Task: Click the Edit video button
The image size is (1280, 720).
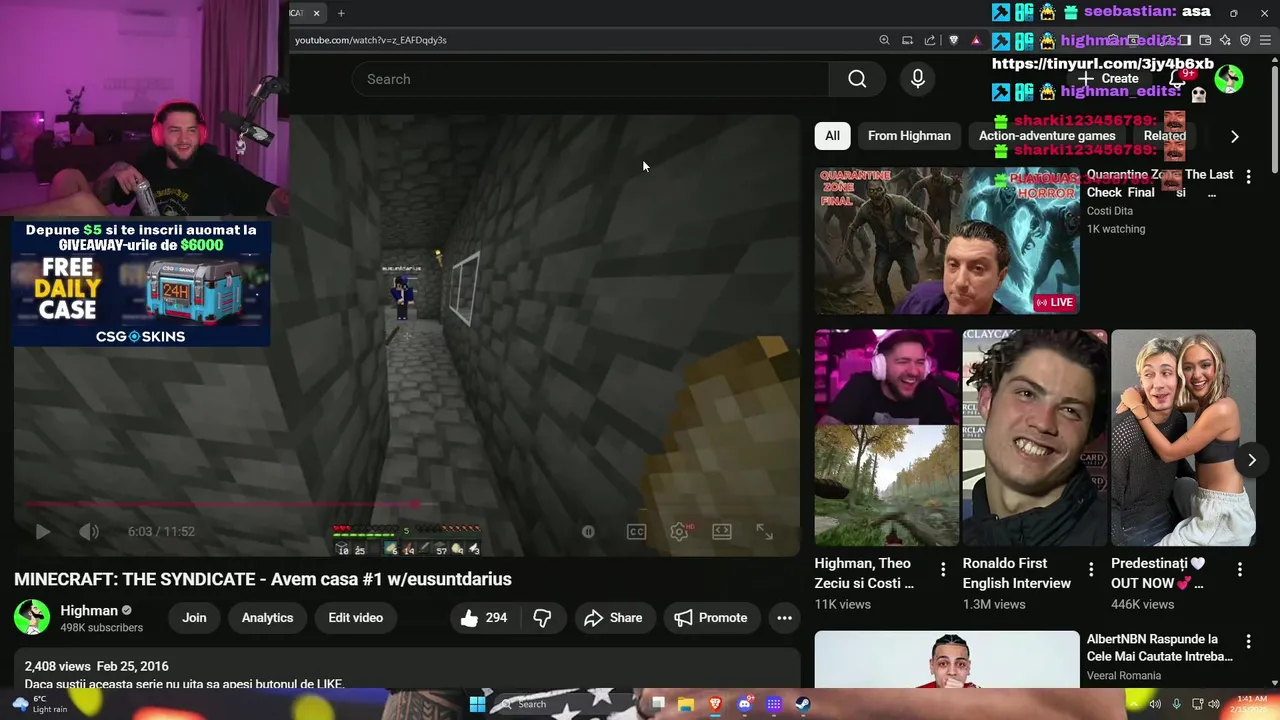Action: [x=355, y=618]
